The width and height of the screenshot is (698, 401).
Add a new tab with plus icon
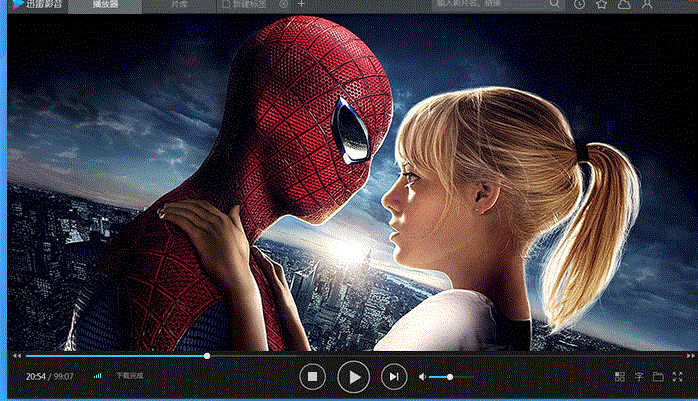click(303, 5)
